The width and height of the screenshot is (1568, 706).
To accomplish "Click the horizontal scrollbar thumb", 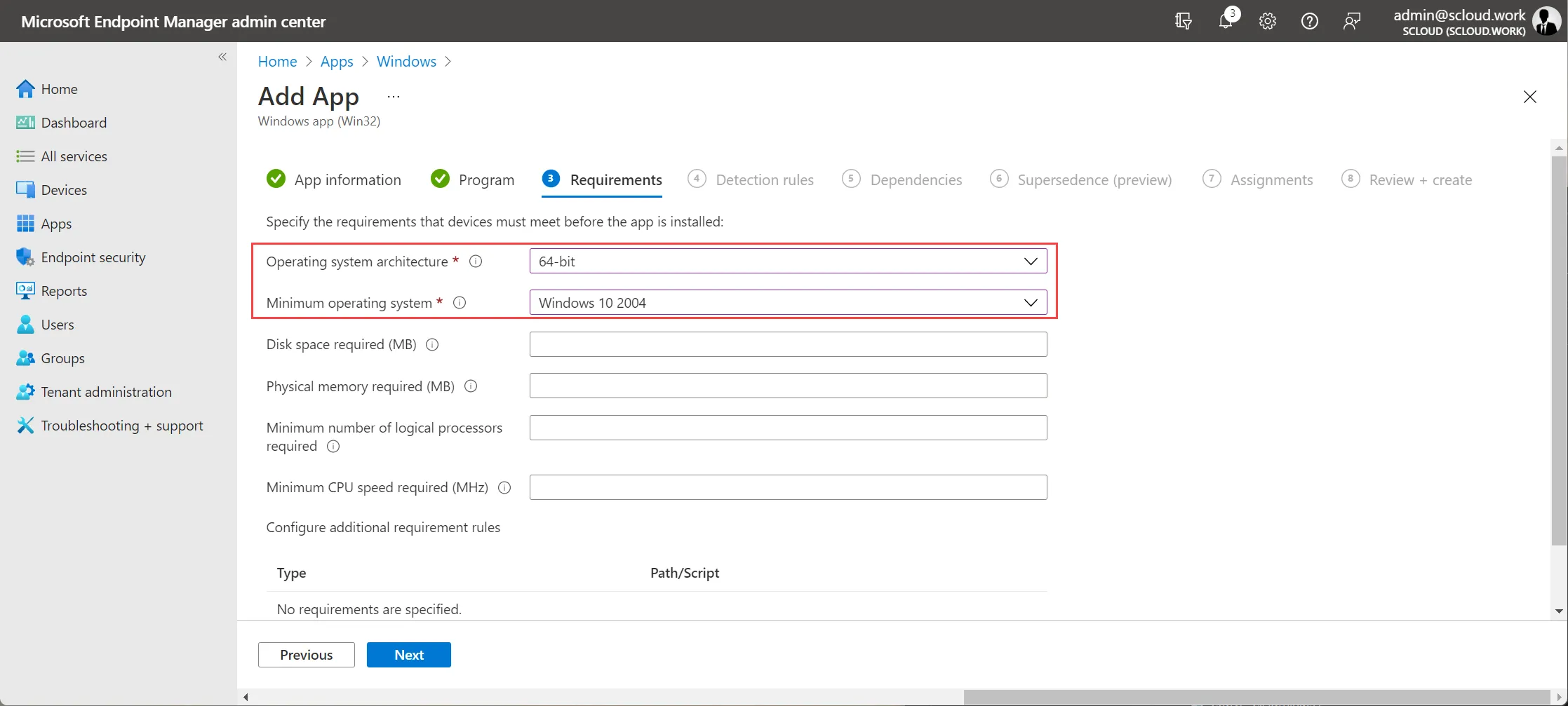I will coord(1257,697).
